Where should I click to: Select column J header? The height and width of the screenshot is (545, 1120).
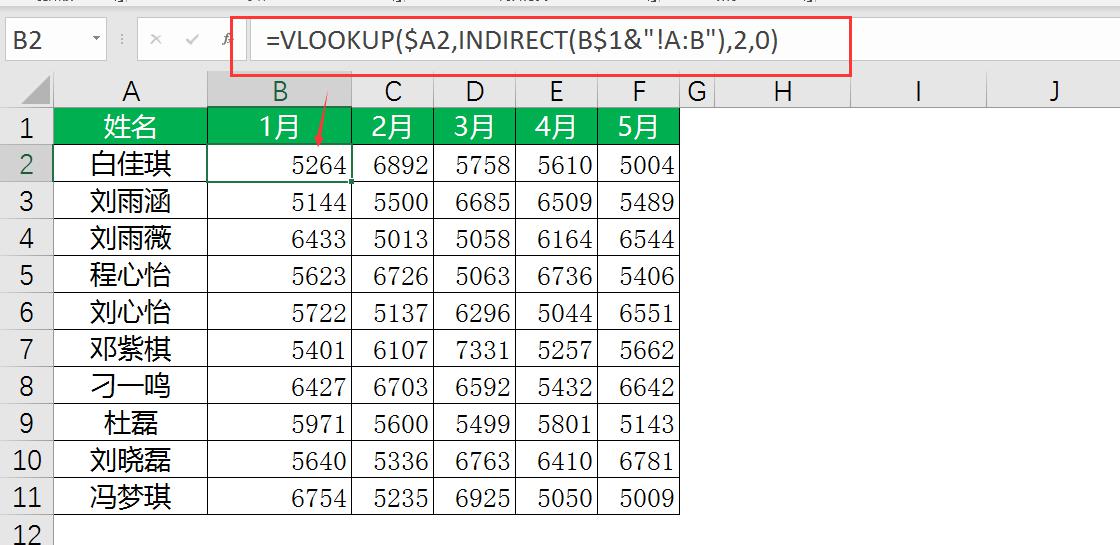[1054, 91]
